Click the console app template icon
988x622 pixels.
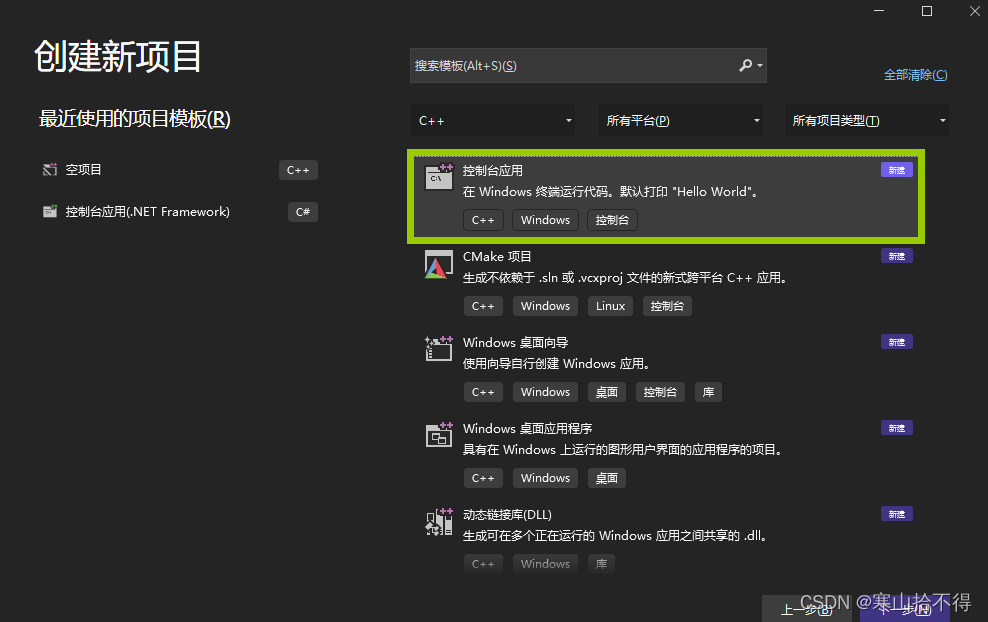(439, 177)
